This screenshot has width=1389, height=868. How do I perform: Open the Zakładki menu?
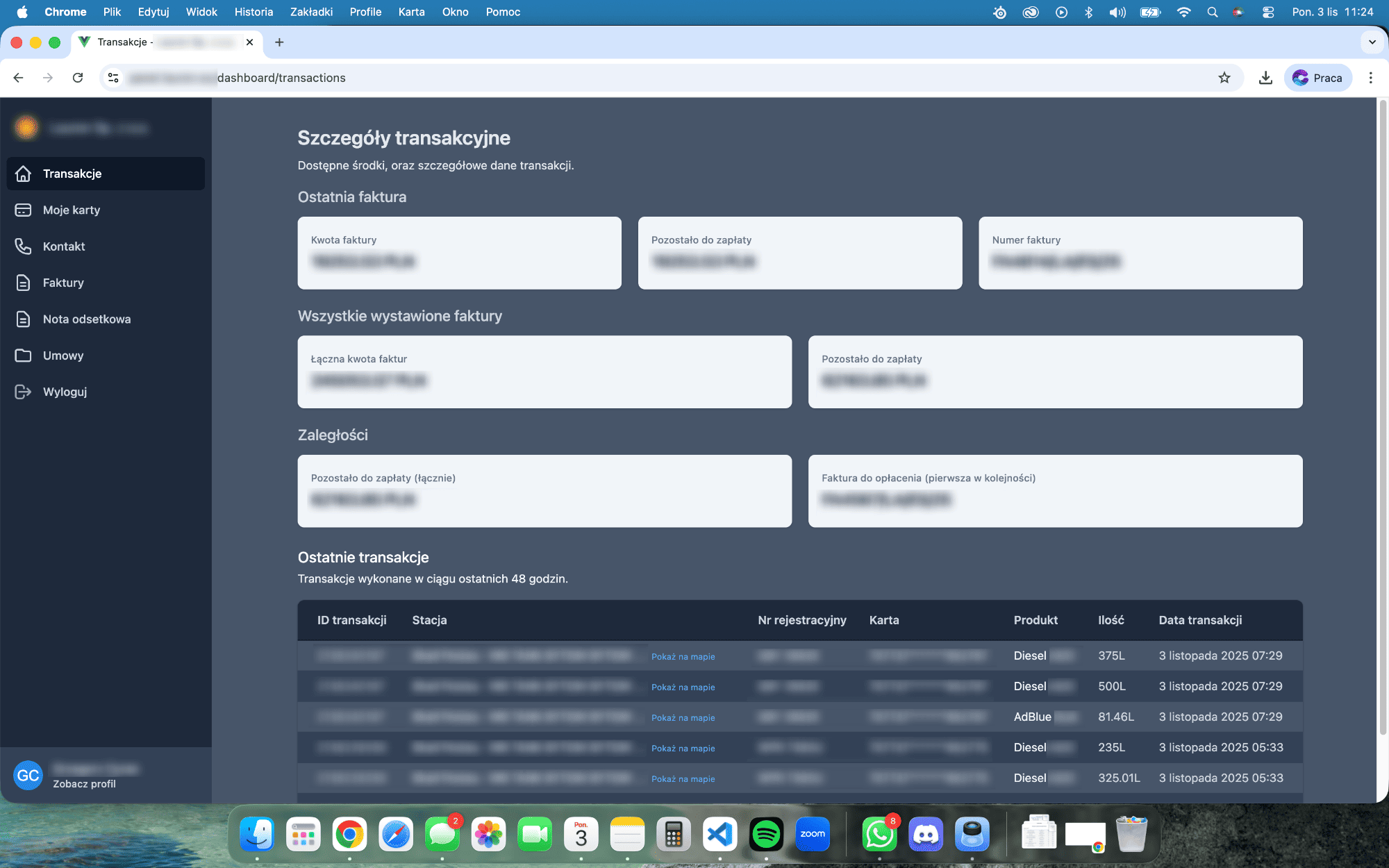(x=311, y=12)
